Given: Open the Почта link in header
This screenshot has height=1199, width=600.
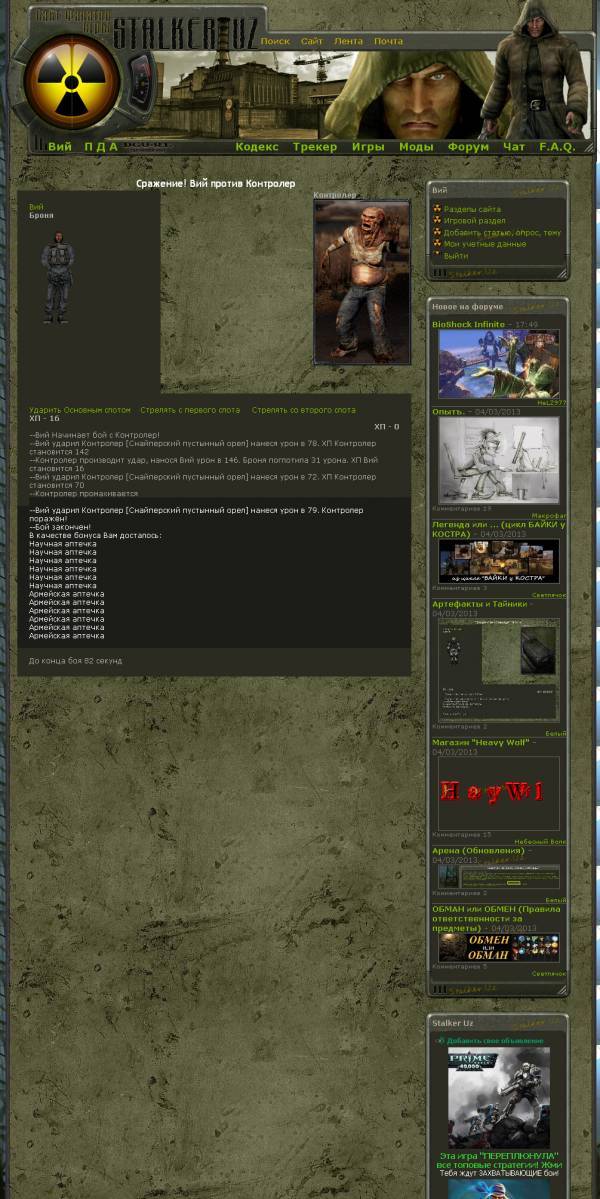Looking at the screenshot, I should (x=388, y=42).
